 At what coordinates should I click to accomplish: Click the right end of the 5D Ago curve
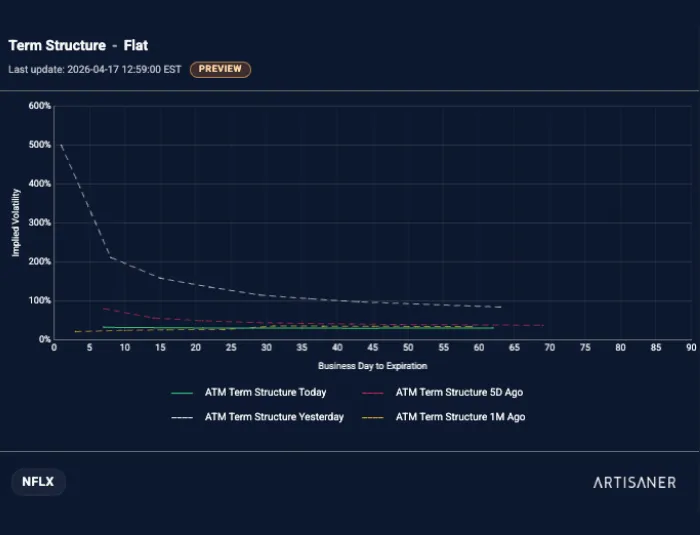click(x=543, y=326)
